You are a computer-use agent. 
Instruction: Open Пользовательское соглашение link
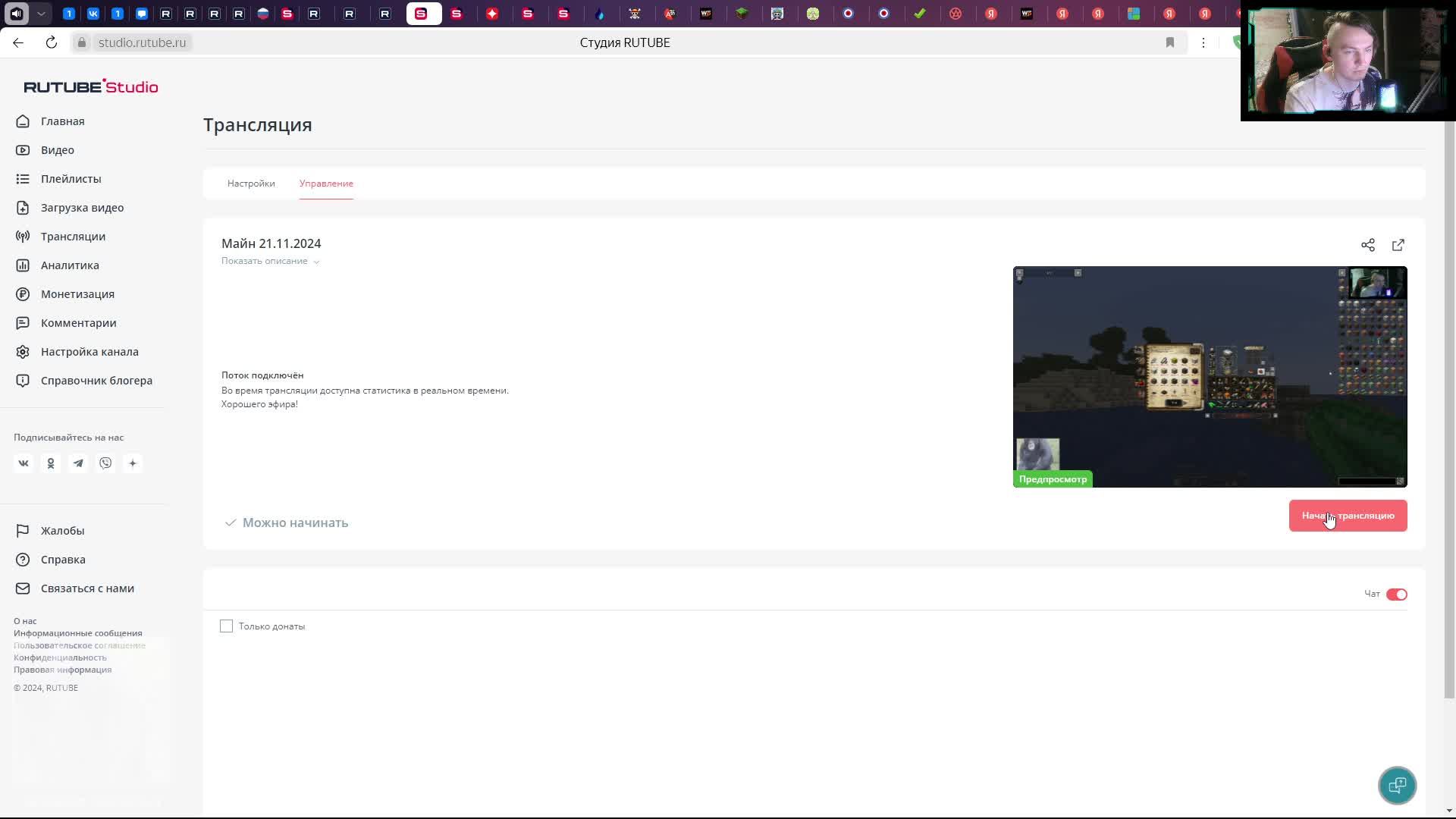pyautogui.click(x=80, y=645)
